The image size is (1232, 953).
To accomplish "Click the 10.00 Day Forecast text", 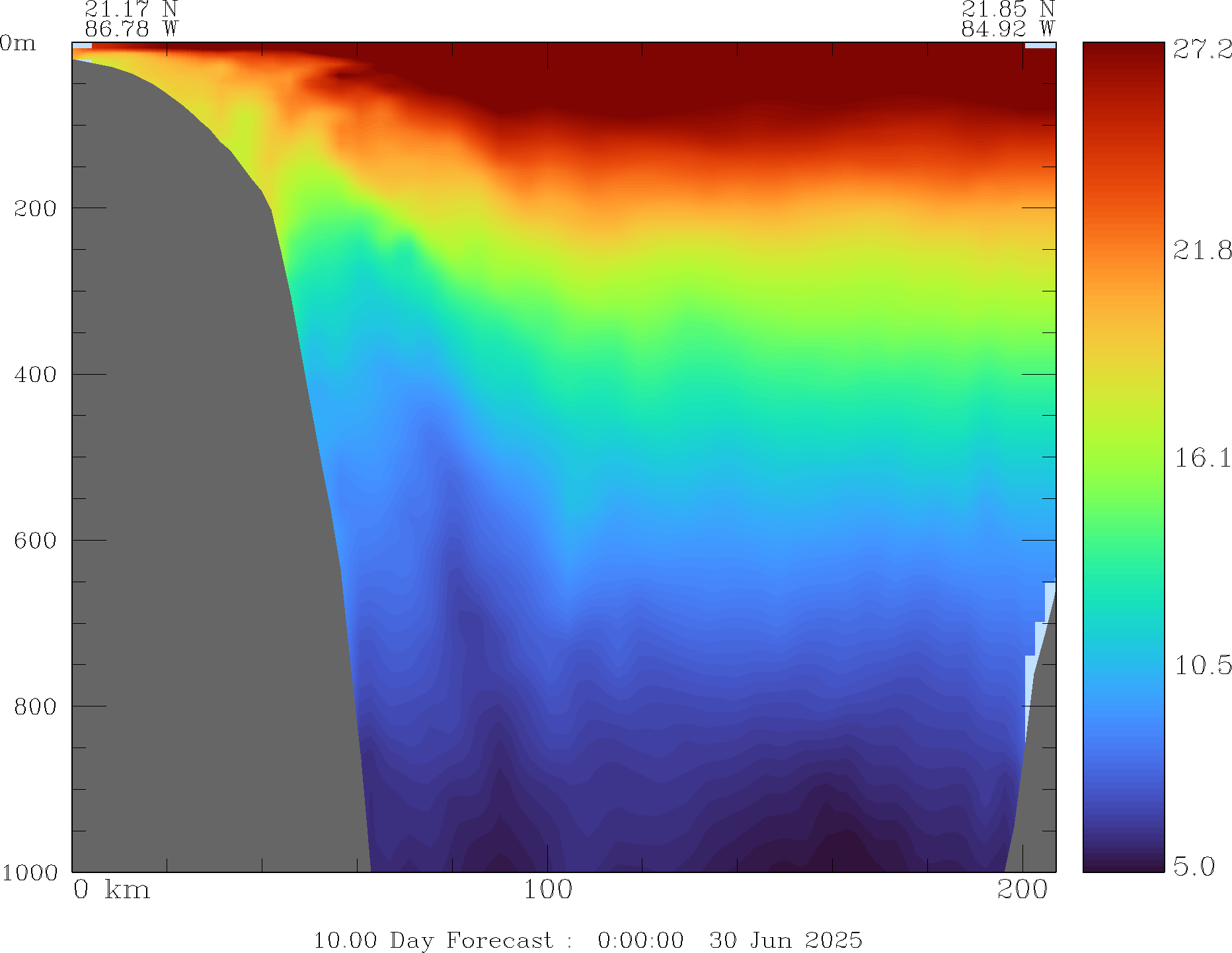I will (x=432, y=940).
